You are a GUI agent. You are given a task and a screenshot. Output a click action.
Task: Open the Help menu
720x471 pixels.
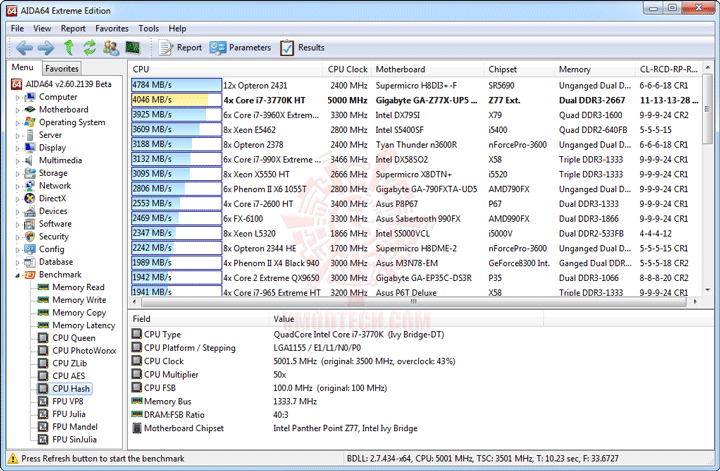tap(177, 28)
